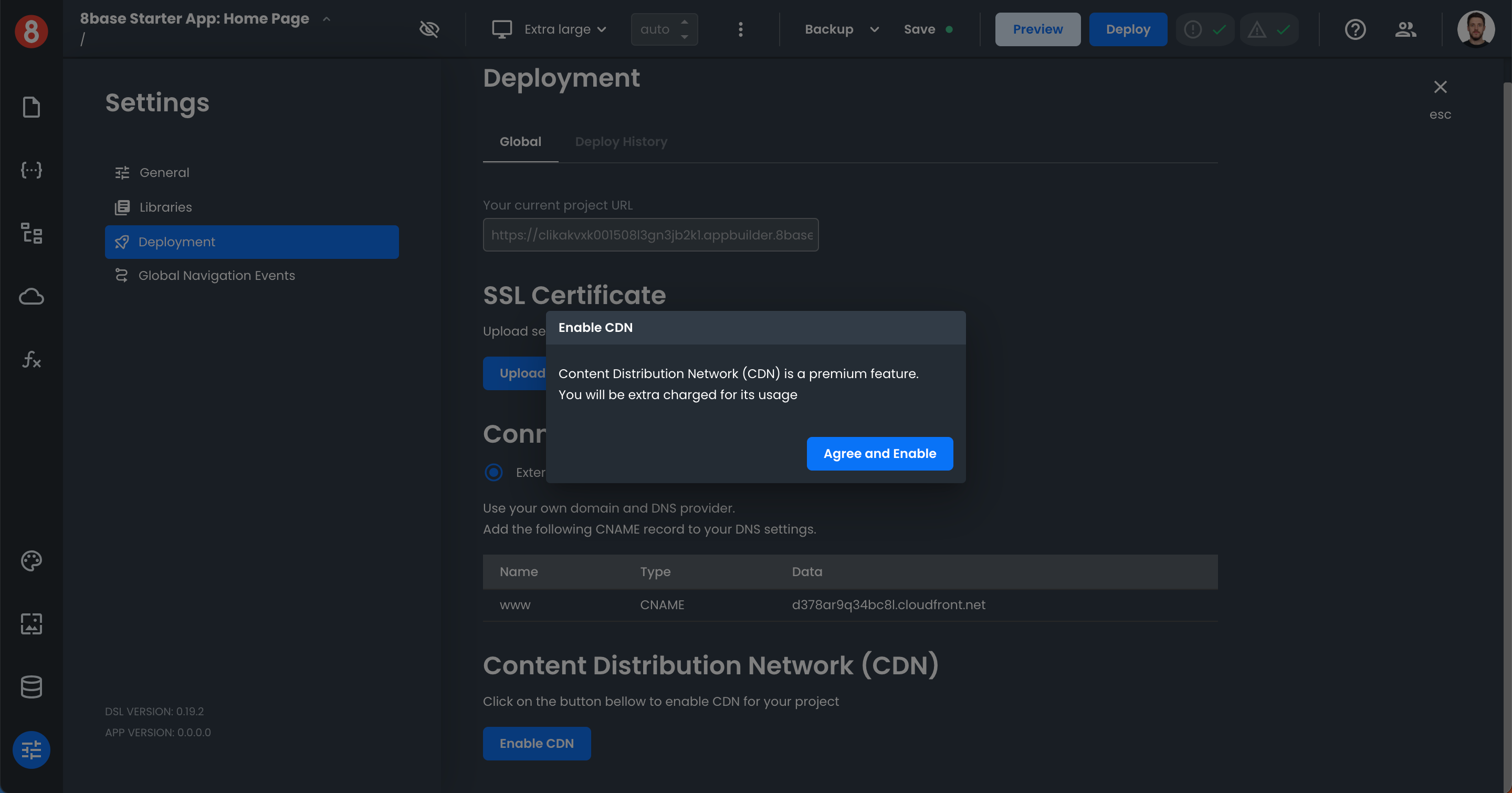1512x793 pixels.
Task: Select the External domain radio button
Action: [493, 472]
